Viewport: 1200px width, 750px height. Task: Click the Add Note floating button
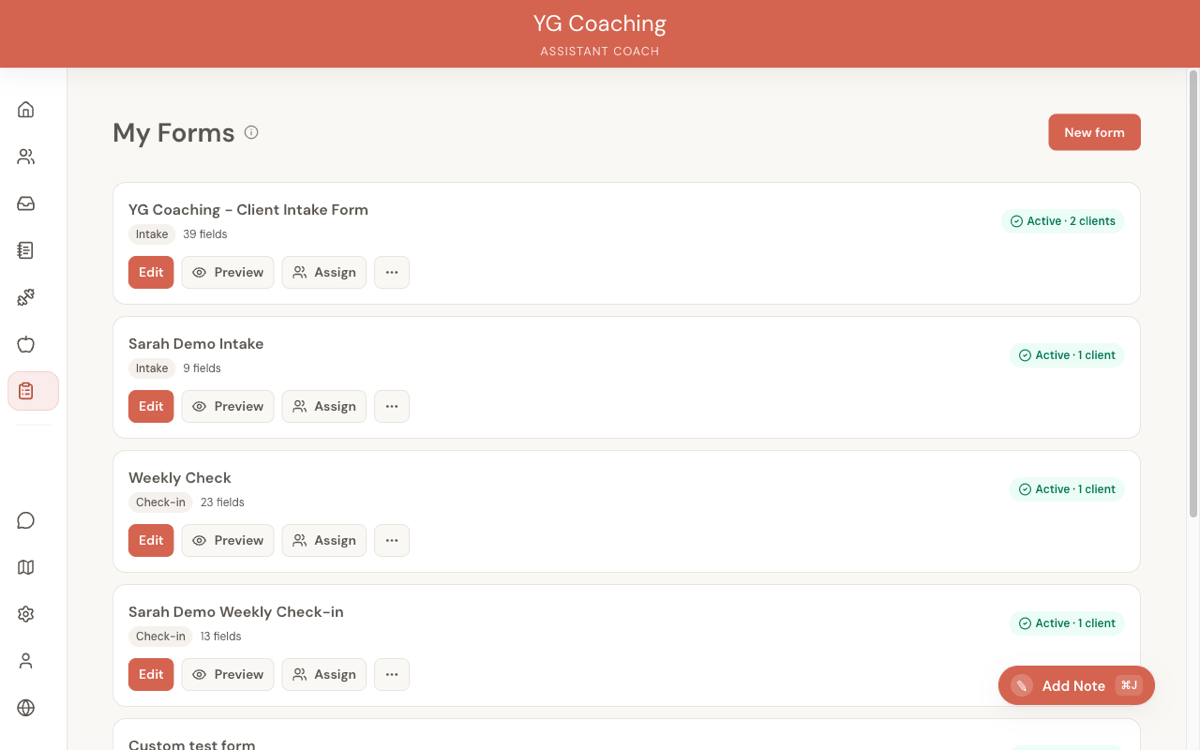click(x=1076, y=685)
